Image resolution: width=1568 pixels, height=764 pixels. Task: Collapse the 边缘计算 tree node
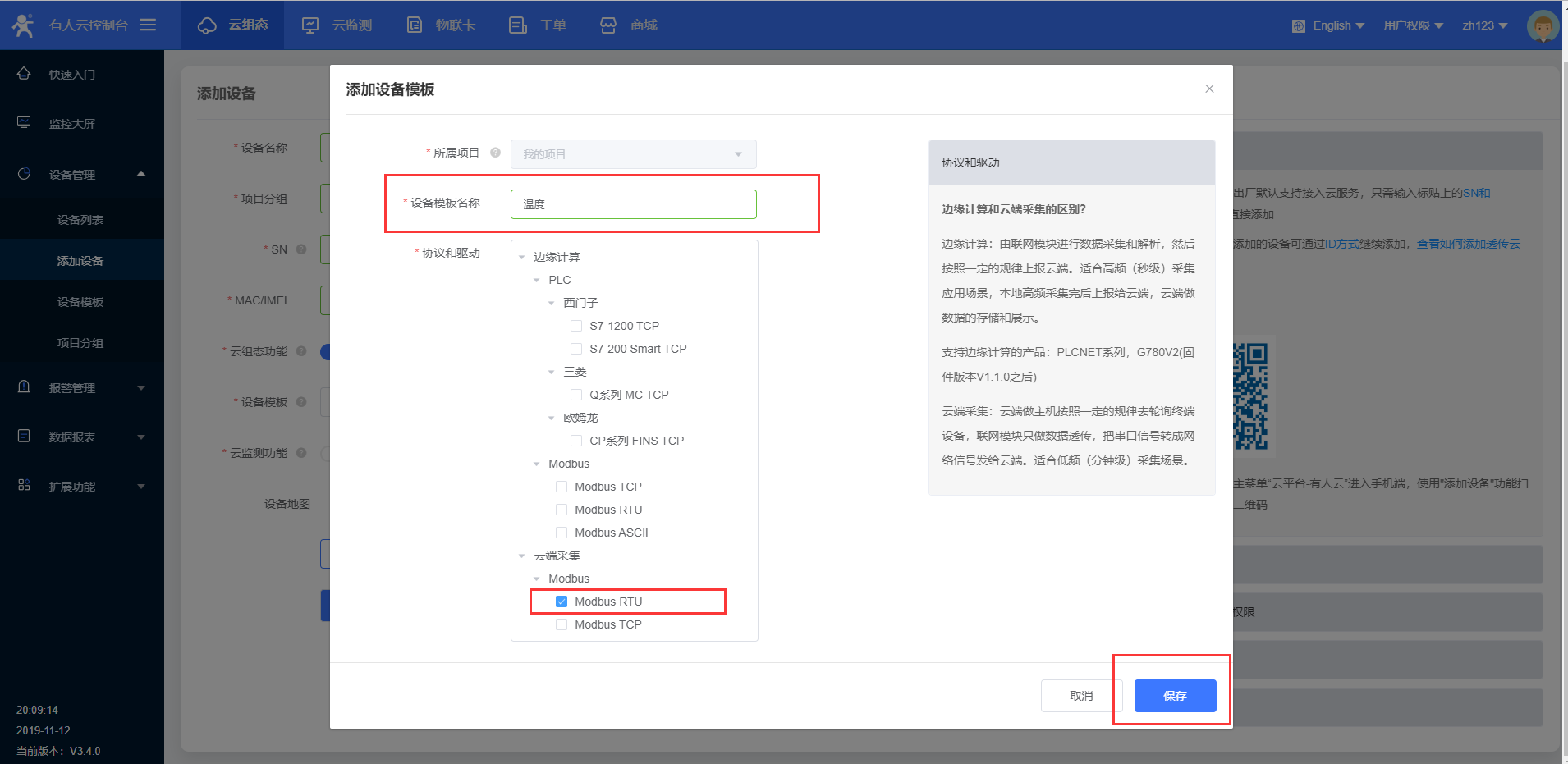point(522,257)
